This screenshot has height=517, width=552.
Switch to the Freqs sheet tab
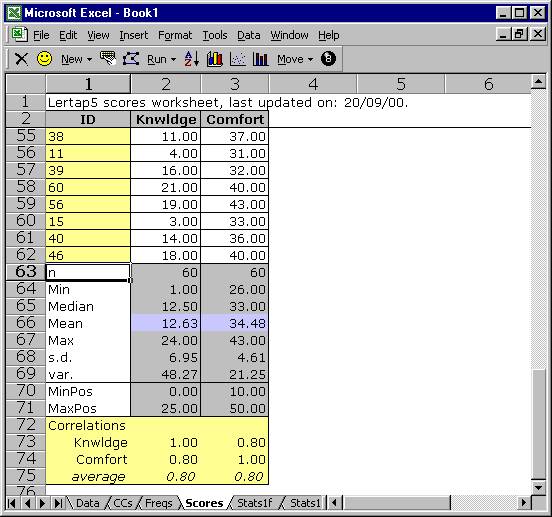(158, 503)
